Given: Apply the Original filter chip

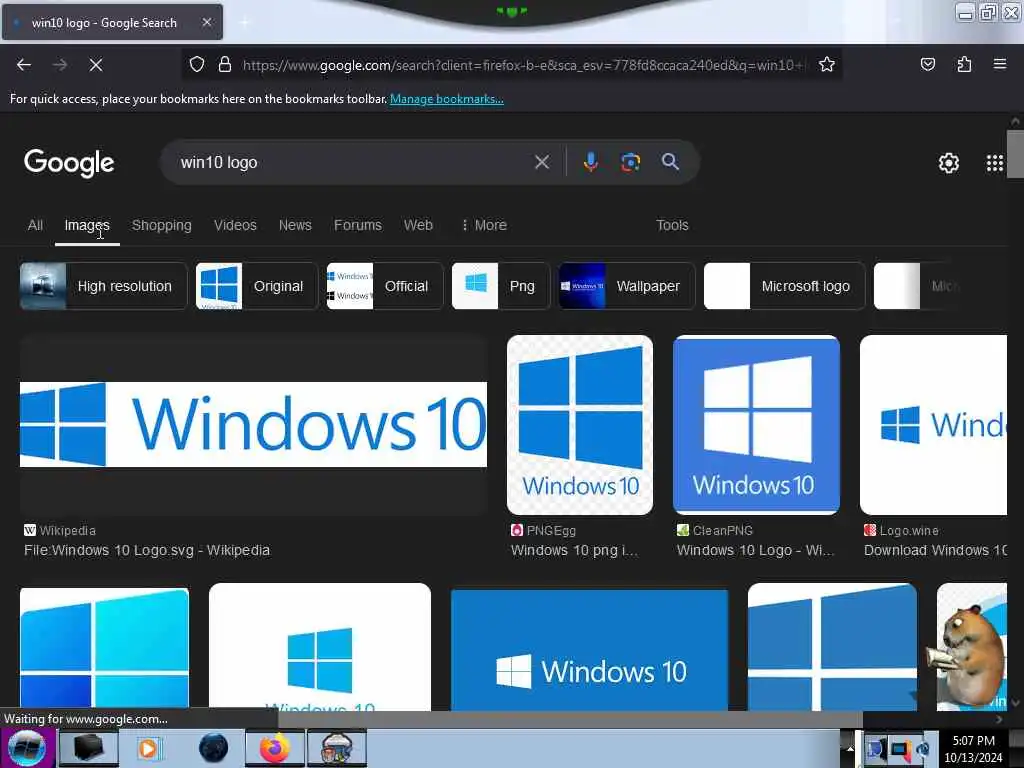Looking at the screenshot, I should click(x=257, y=286).
